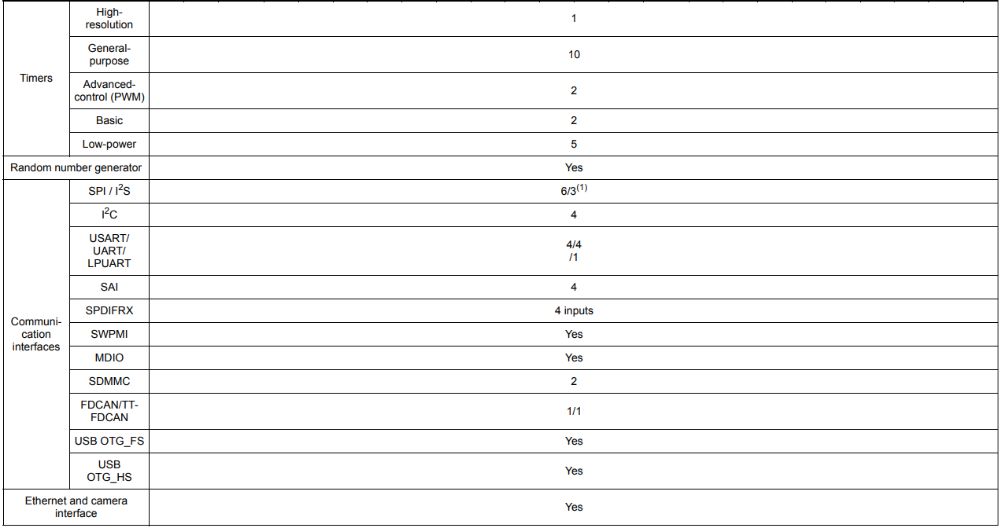
Task: Click the Ethernet and camera interface label
Action: point(76,506)
